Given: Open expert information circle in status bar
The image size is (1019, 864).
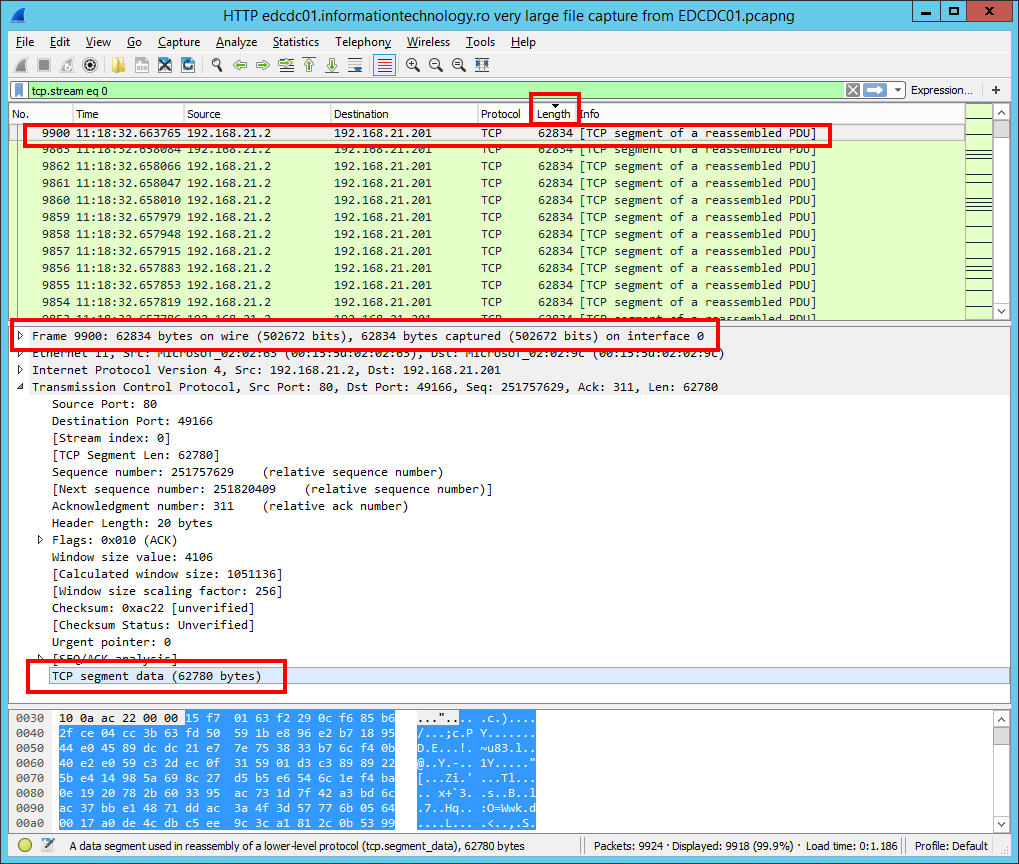Looking at the screenshot, I should click(25, 845).
